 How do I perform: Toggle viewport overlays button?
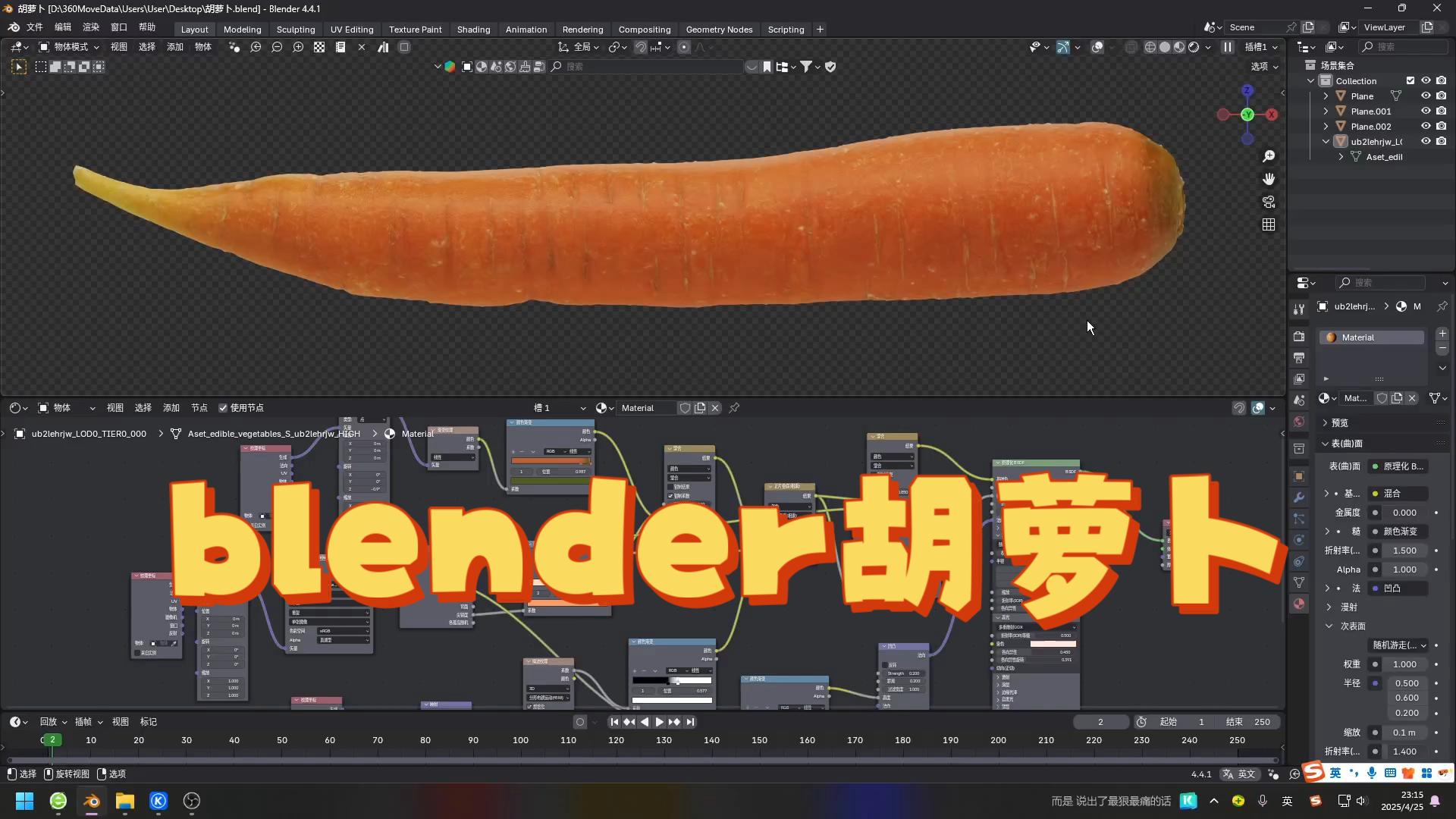[1097, 47]
